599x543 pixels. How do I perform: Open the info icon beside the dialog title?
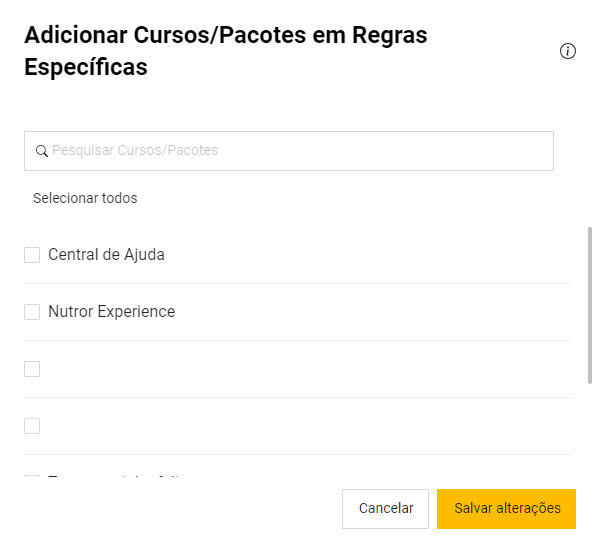coord(568,51)
